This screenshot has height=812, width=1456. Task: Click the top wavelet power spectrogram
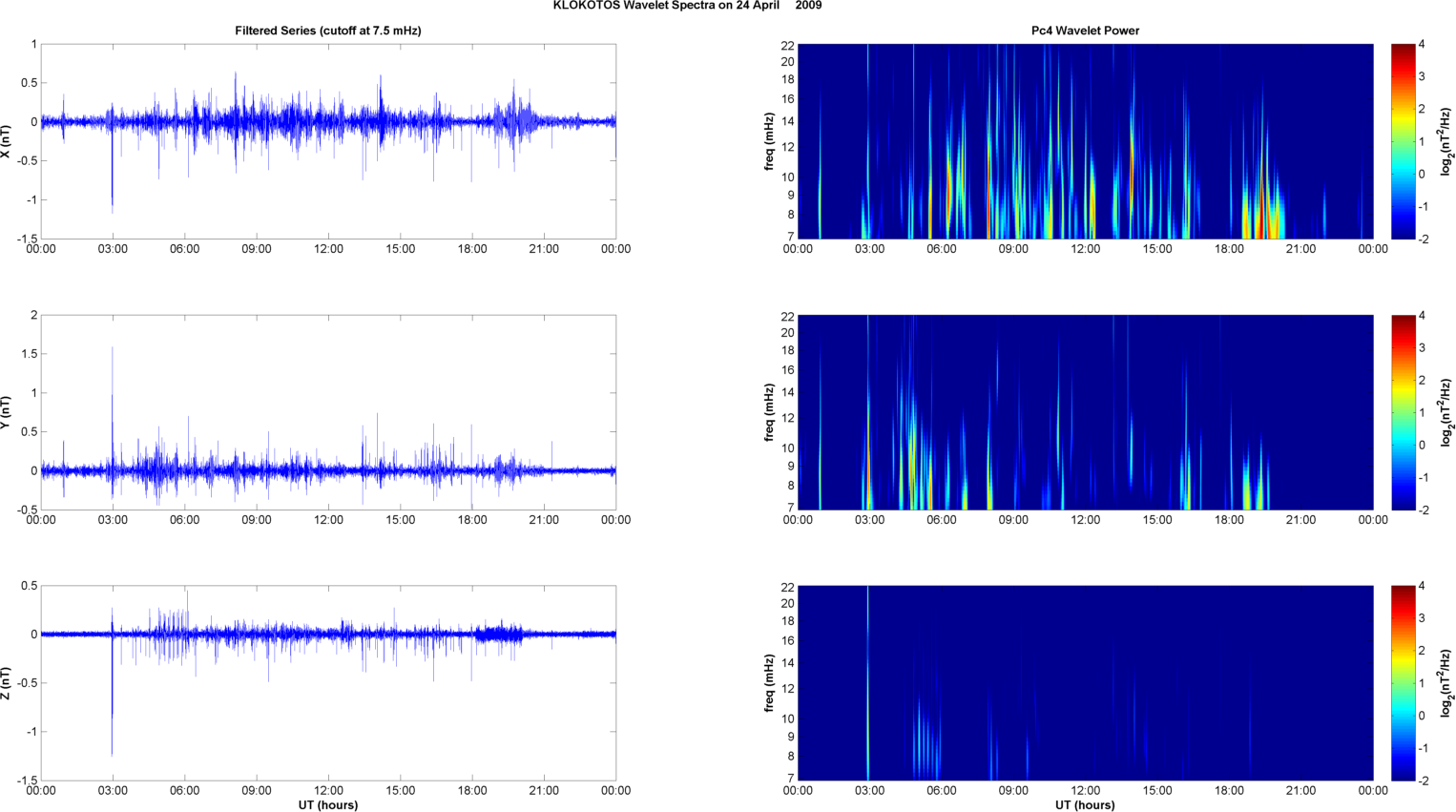point(1085,141)
